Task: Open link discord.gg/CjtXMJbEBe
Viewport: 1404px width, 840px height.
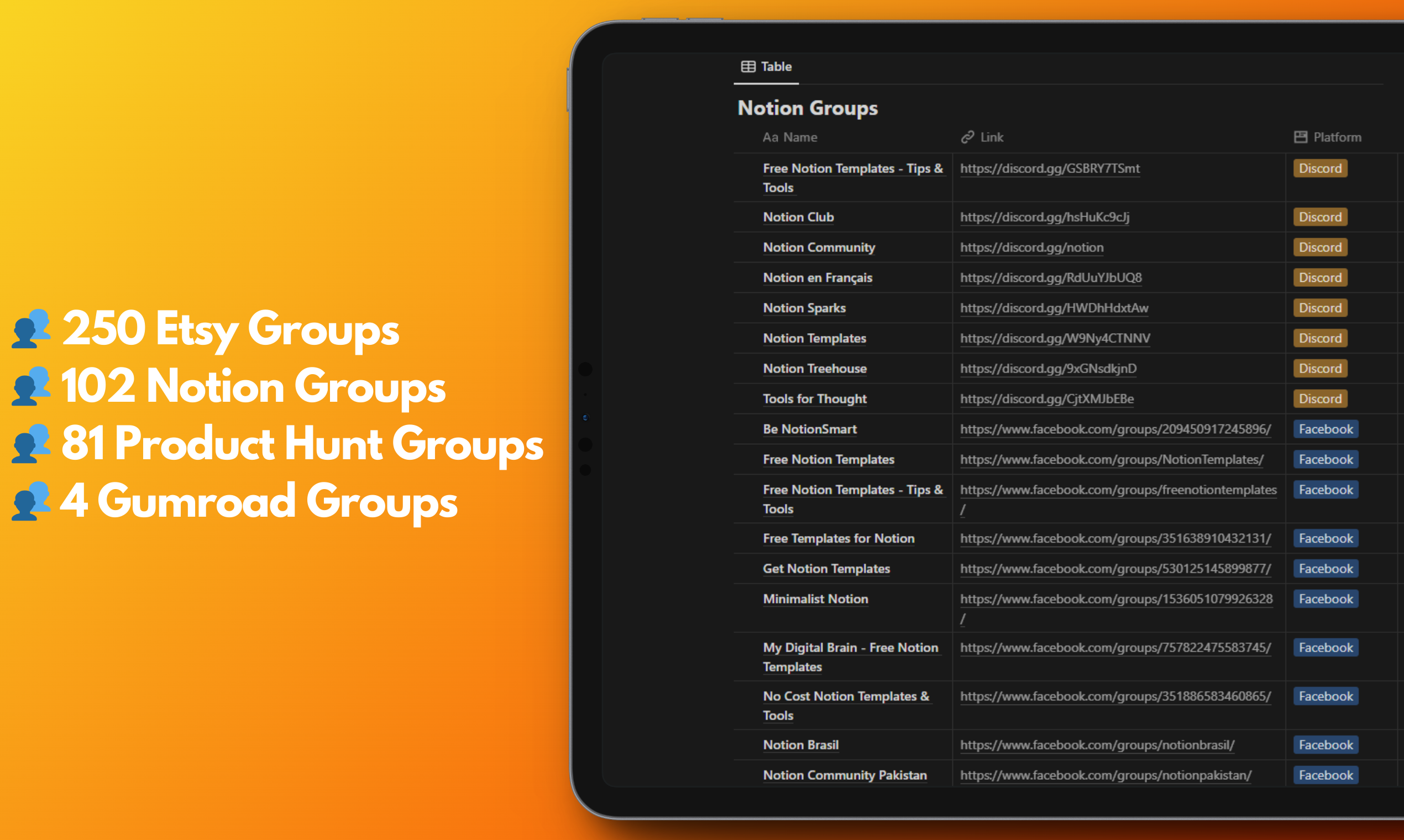Action: click(1047, 398)
